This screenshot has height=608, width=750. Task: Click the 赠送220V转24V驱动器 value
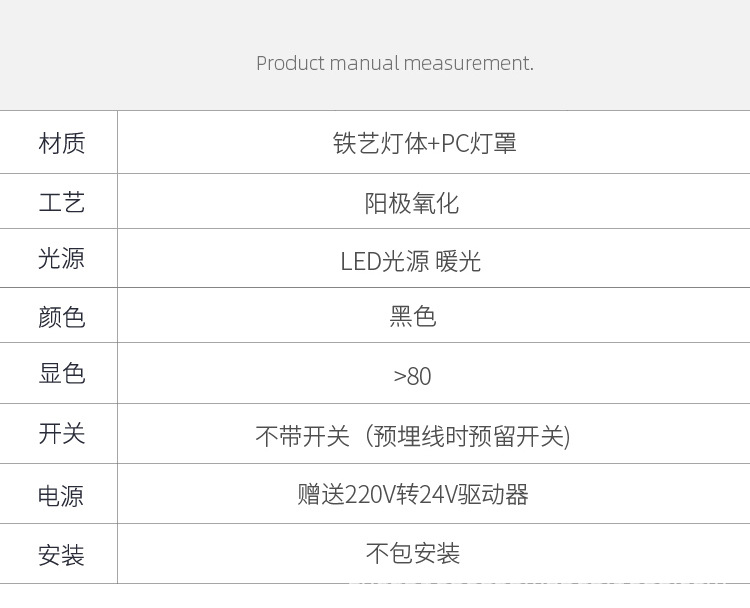pos(412,494)
